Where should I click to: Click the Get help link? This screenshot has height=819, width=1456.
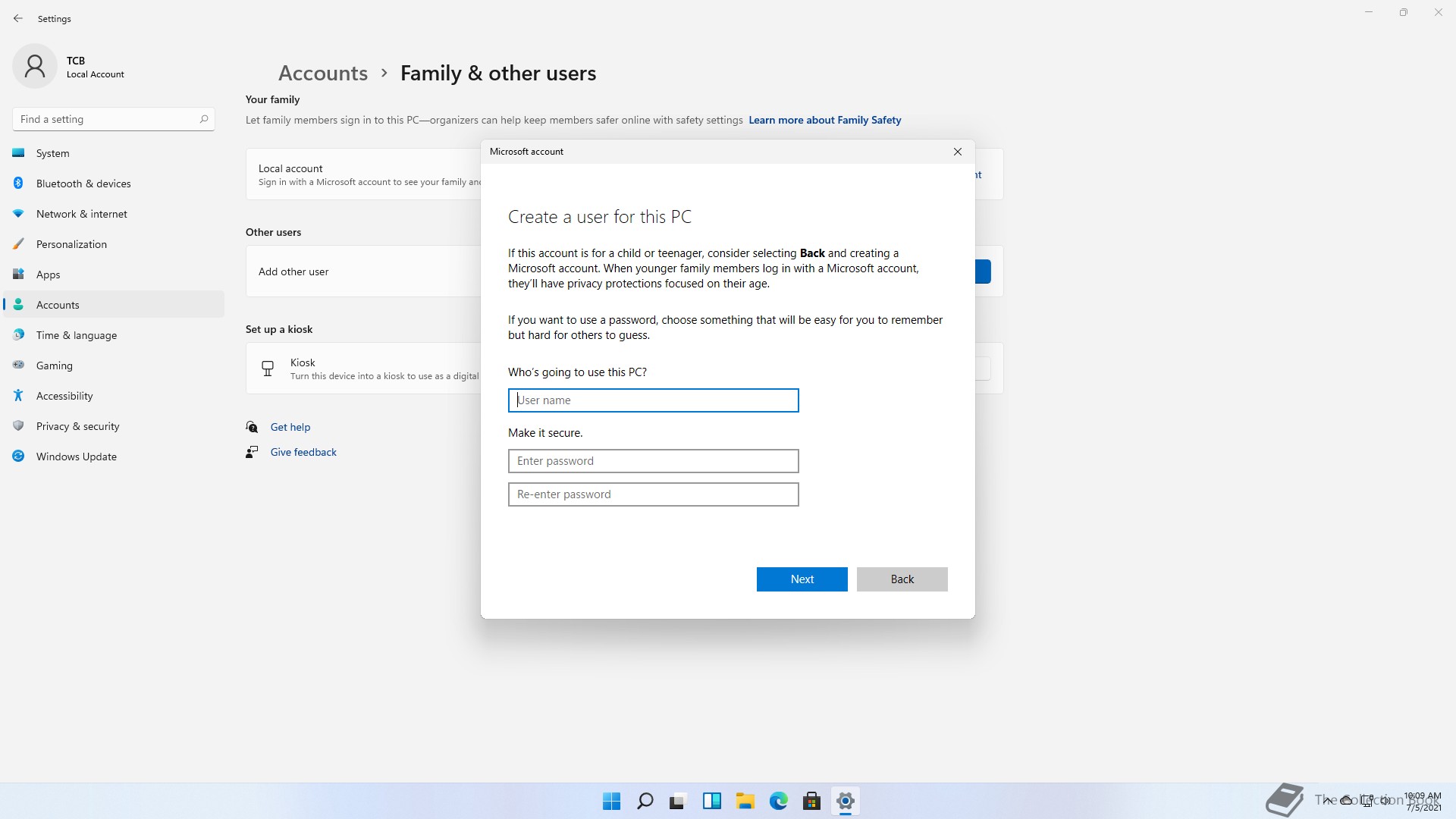click(290, 427)
